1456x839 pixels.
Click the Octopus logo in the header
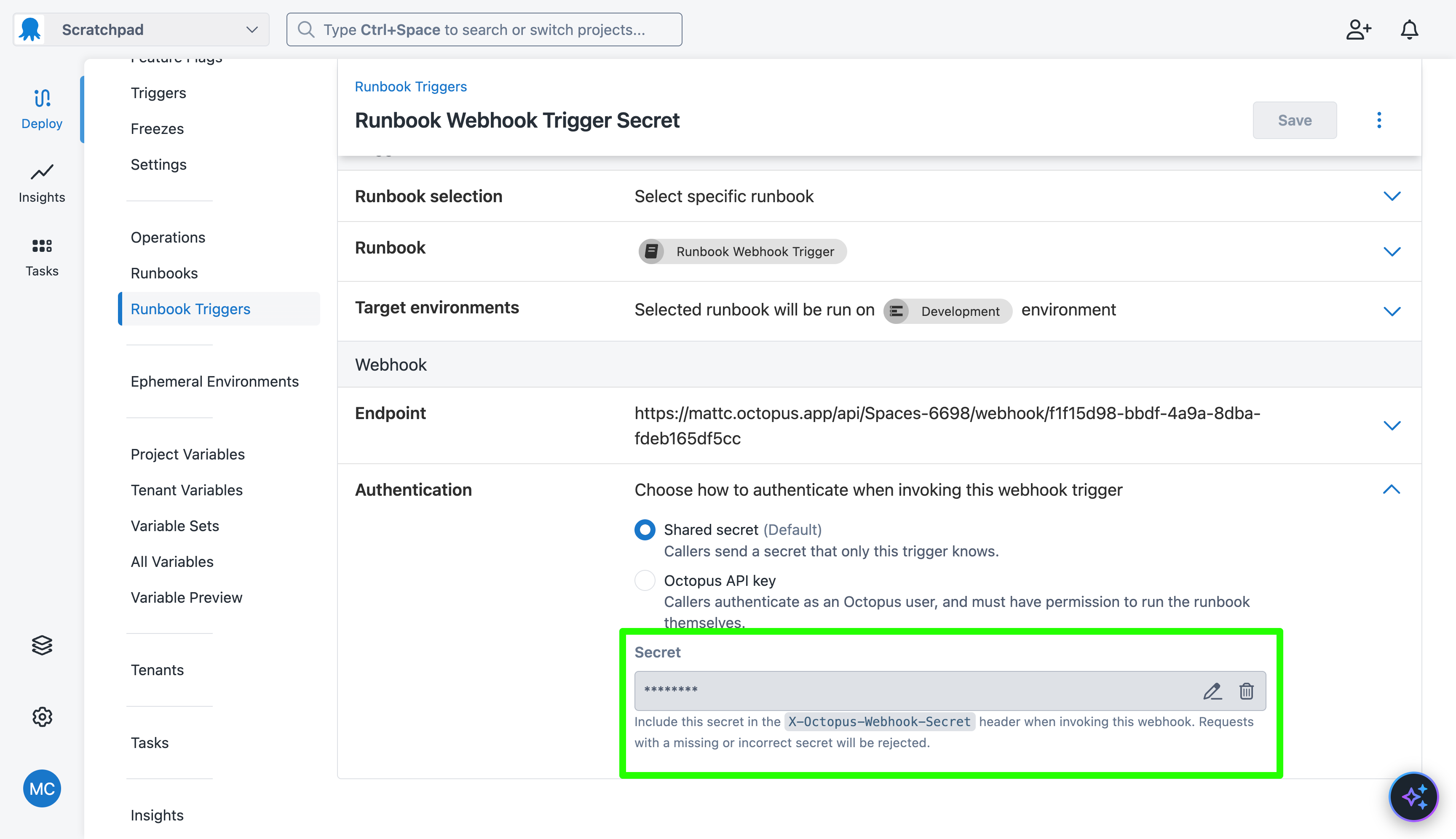tap(30, 29)
